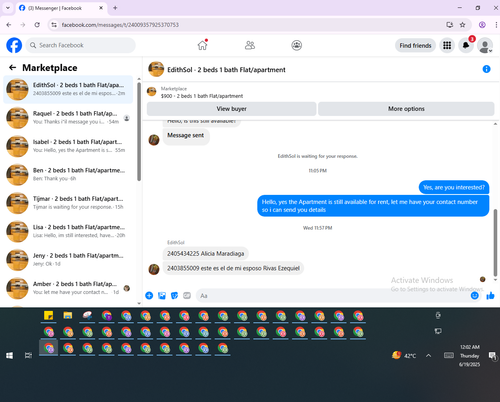500x402 pixels.
Task: Open new browser tab with plus
Action: [115, 8]
